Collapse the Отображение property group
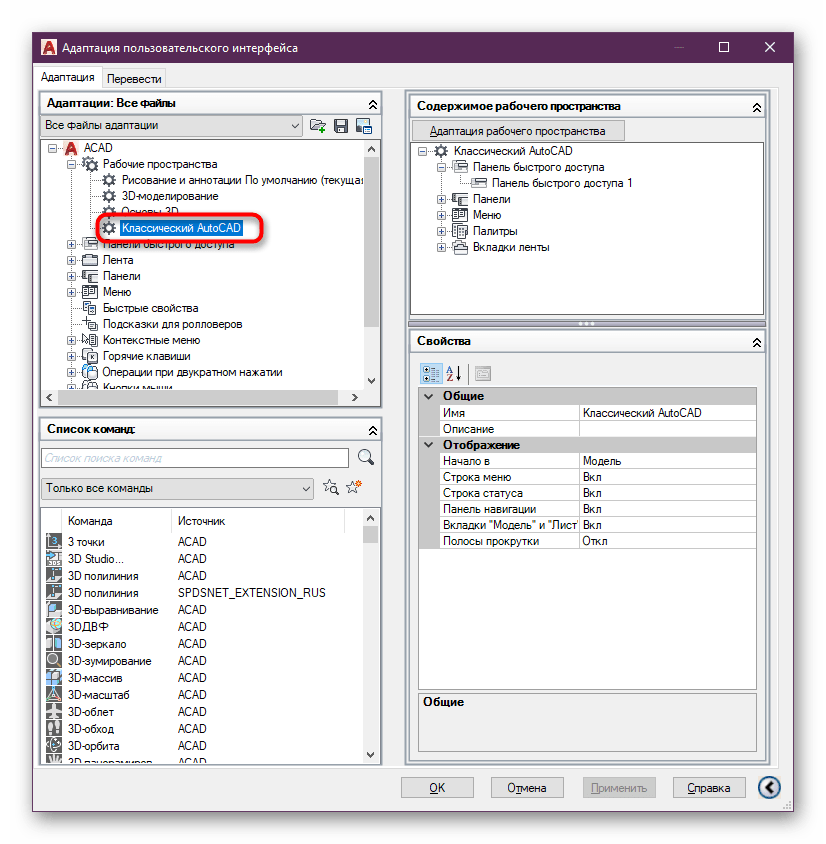The width and height of the screenshot is (826, 844). 429,445
